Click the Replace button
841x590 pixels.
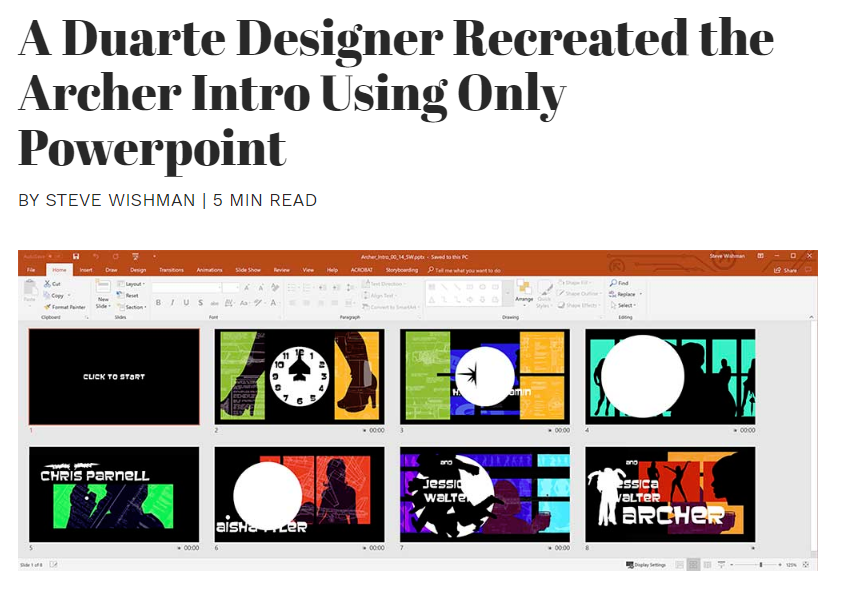pos(625,294)
